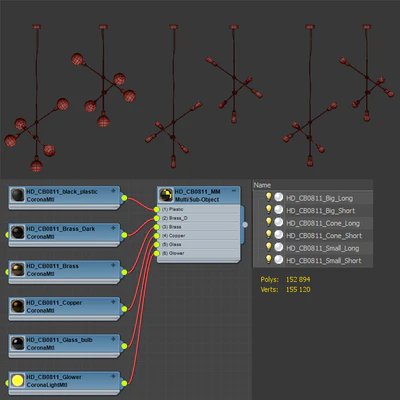Click the yellow Glower light material swatch
This screenshot has width=400, height=400.
coord(17,381)
